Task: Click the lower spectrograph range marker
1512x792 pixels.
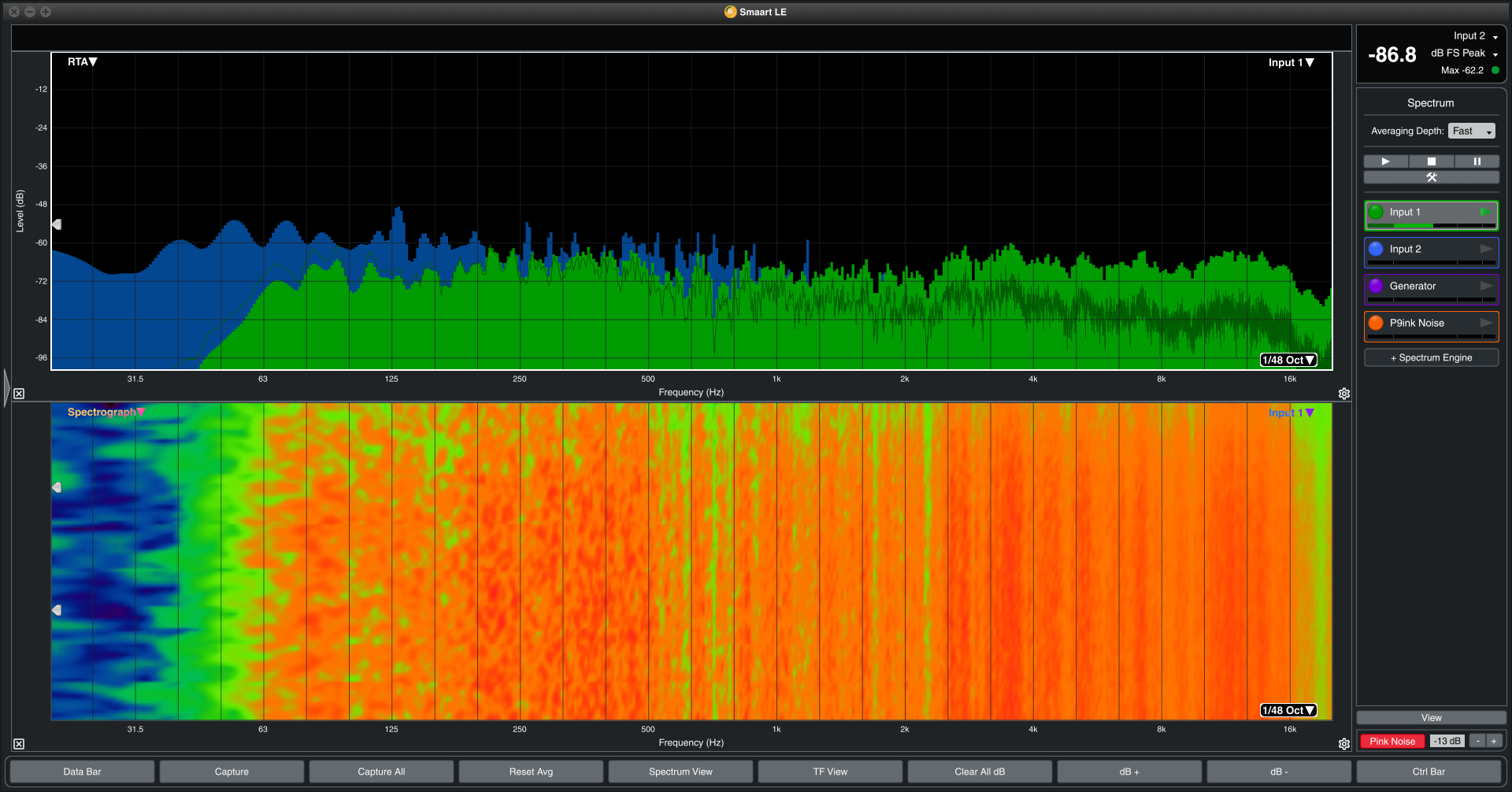Action: click(57, 610)
